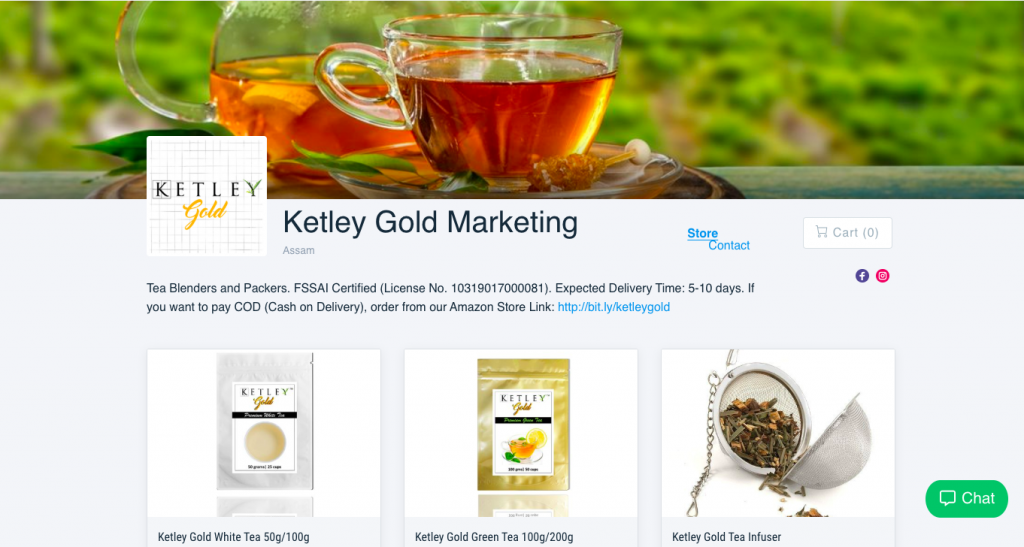Switch to the Store tab
The image size is (1024, 547).
(x=702, y=233)
